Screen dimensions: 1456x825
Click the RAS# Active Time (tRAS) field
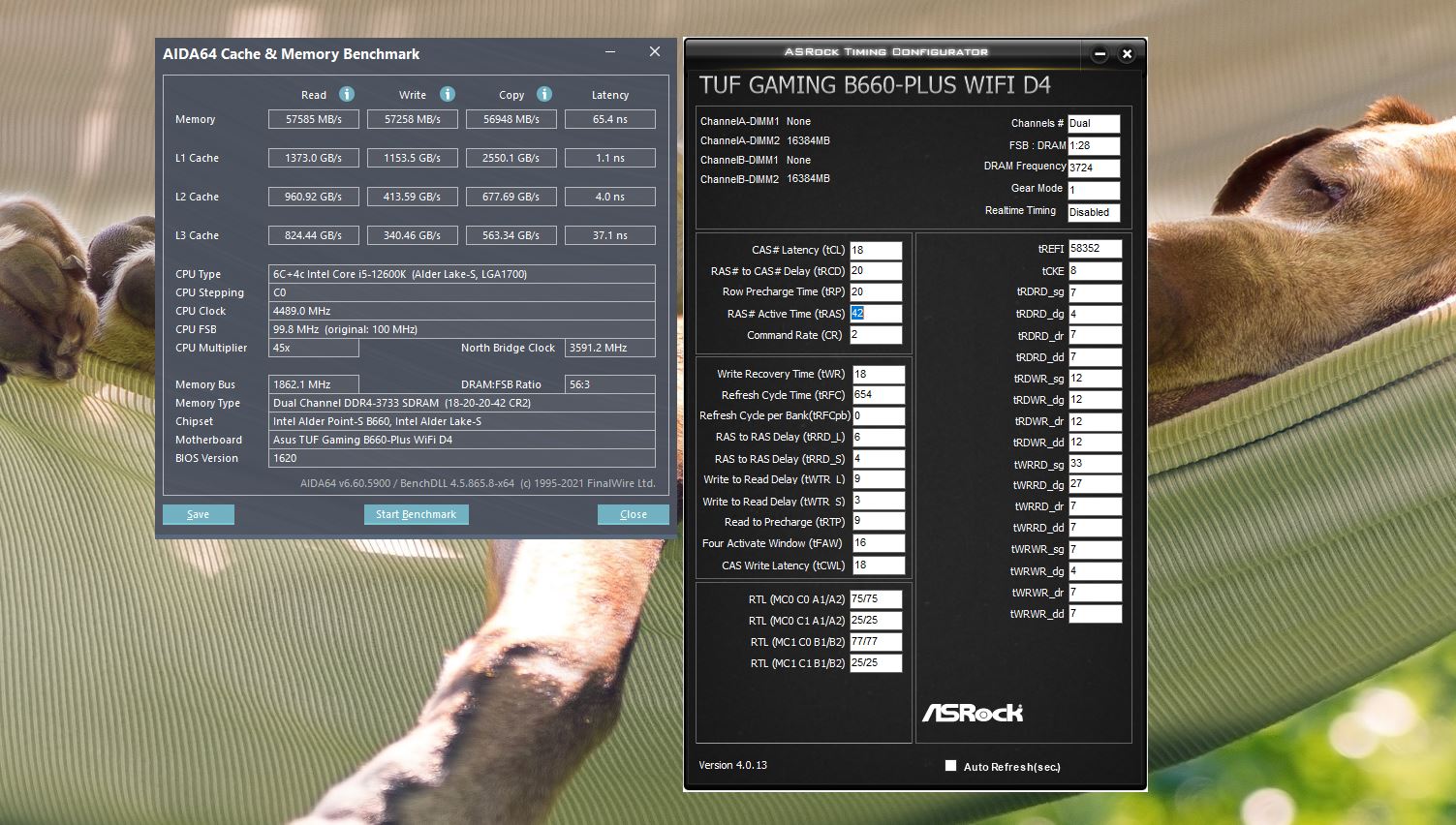[876, 314]
